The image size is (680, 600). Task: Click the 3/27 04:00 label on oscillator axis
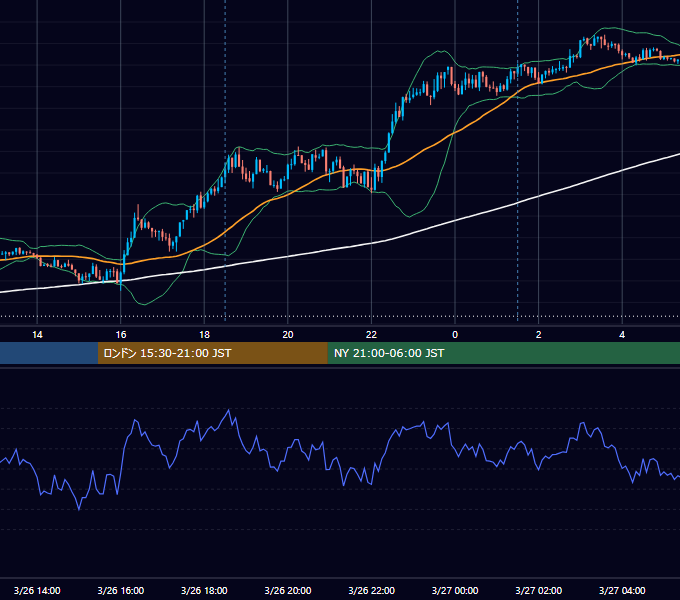pos(622,590)
